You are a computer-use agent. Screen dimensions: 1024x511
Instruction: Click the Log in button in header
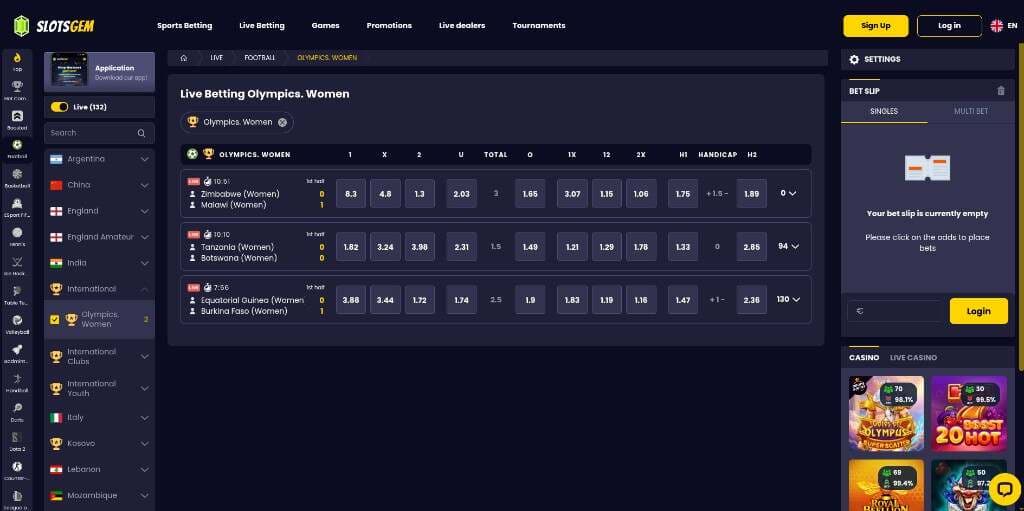tap(949, 25)
